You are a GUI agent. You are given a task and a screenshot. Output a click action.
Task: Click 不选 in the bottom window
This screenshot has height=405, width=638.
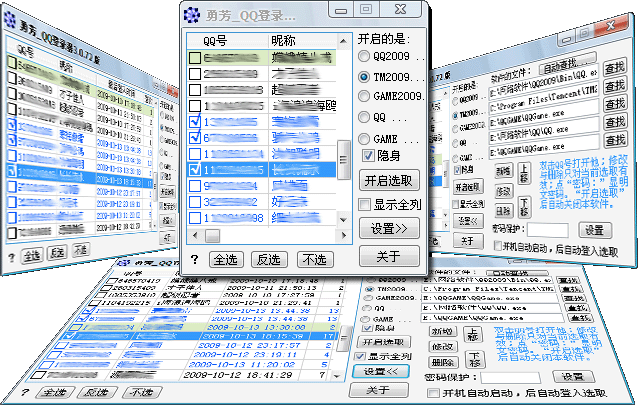[x=142, y=392]
